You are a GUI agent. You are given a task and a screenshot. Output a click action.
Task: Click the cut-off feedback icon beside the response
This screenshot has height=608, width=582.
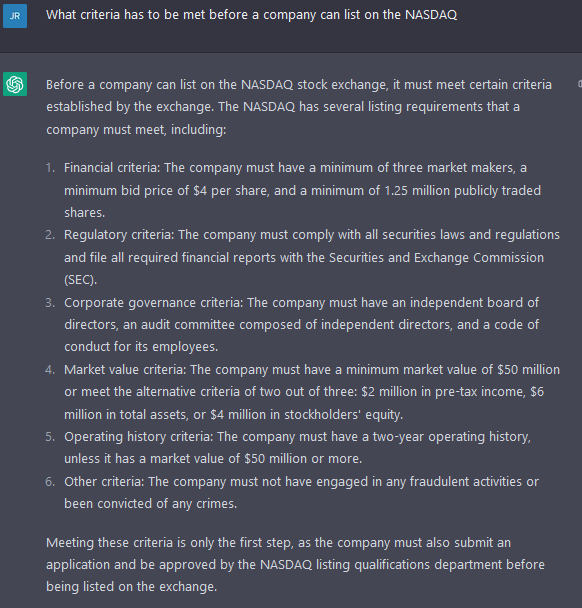580,83
